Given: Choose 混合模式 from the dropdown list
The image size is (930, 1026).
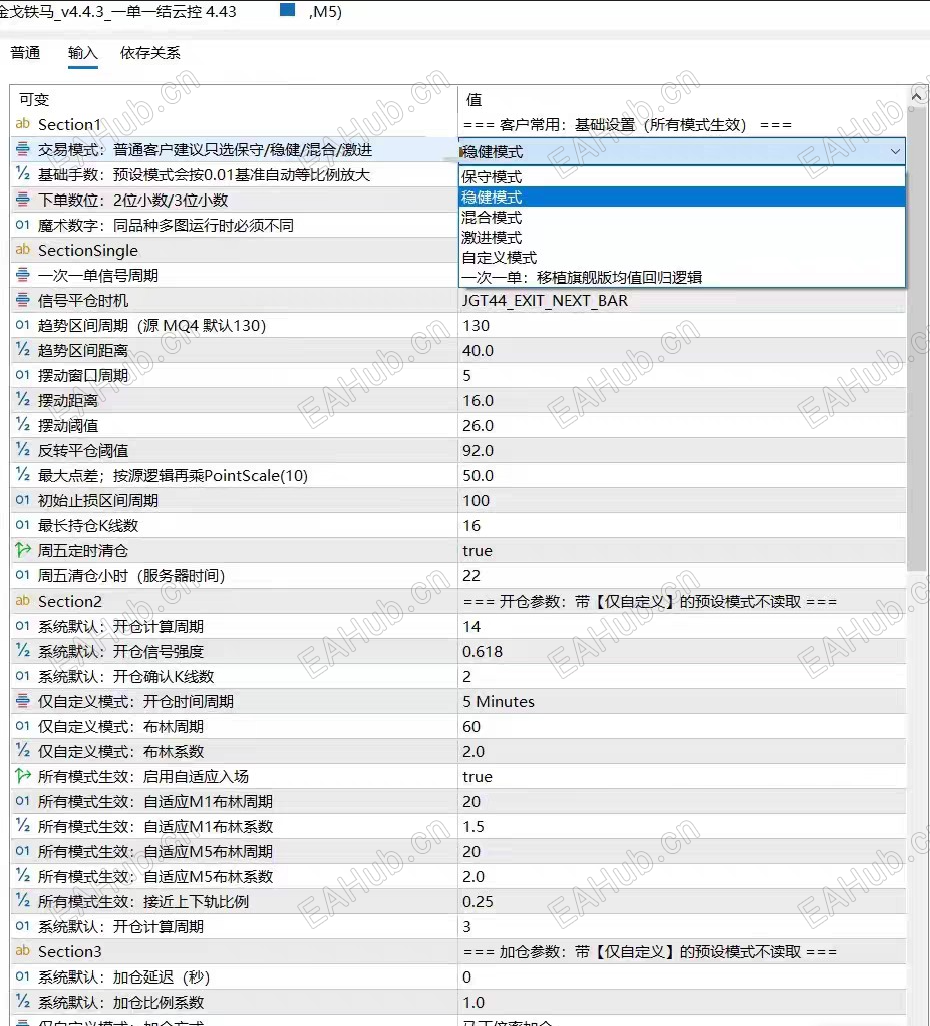Looking at the screenshot, I should (681, 217).
